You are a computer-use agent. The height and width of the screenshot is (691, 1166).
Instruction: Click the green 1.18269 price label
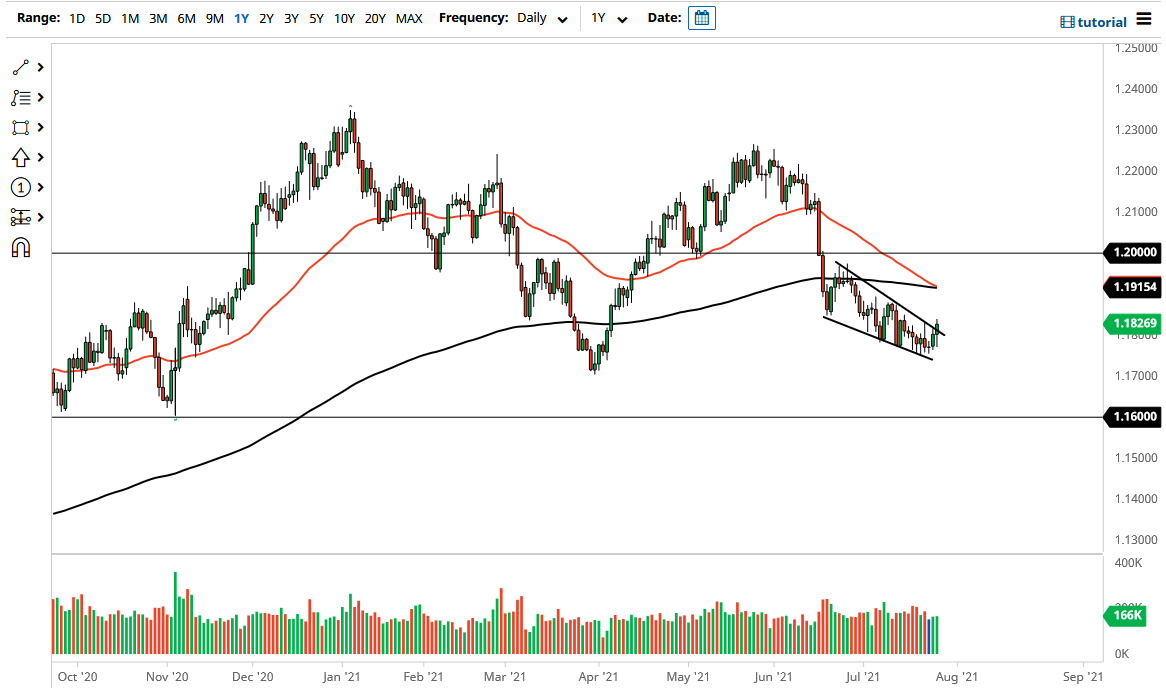(x=1133, y=323)
